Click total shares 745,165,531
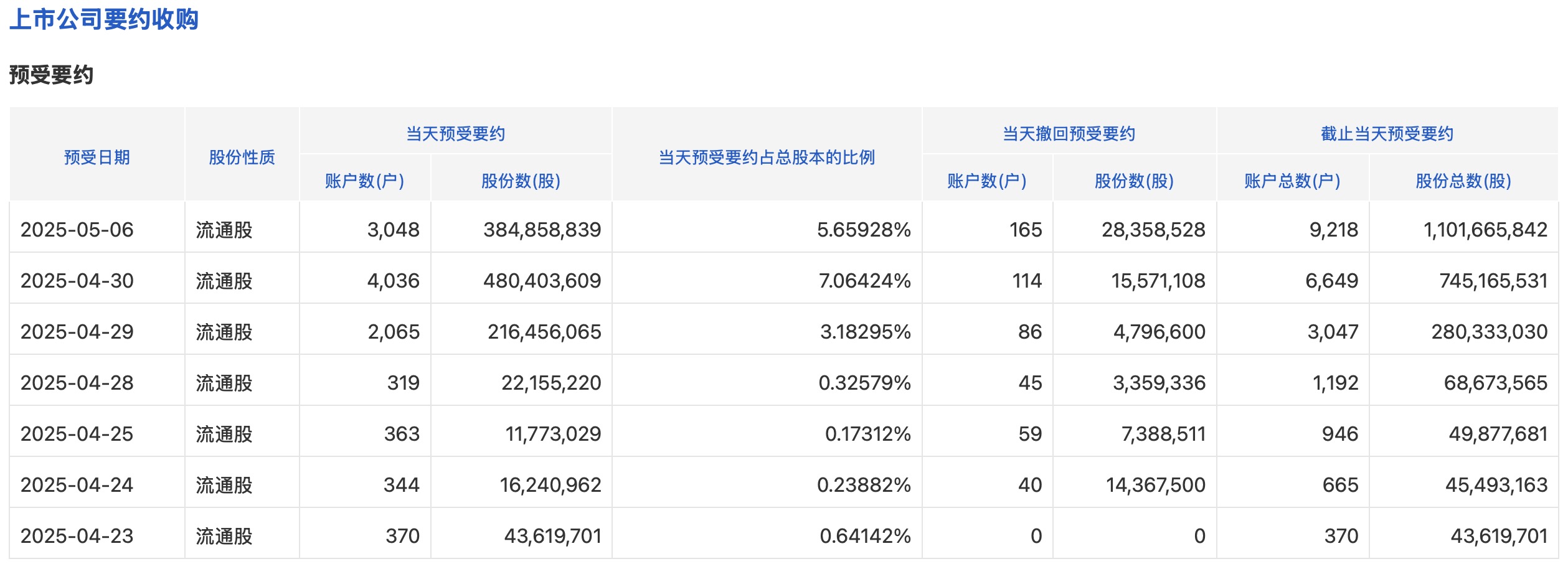 (x=1494, y=281)
